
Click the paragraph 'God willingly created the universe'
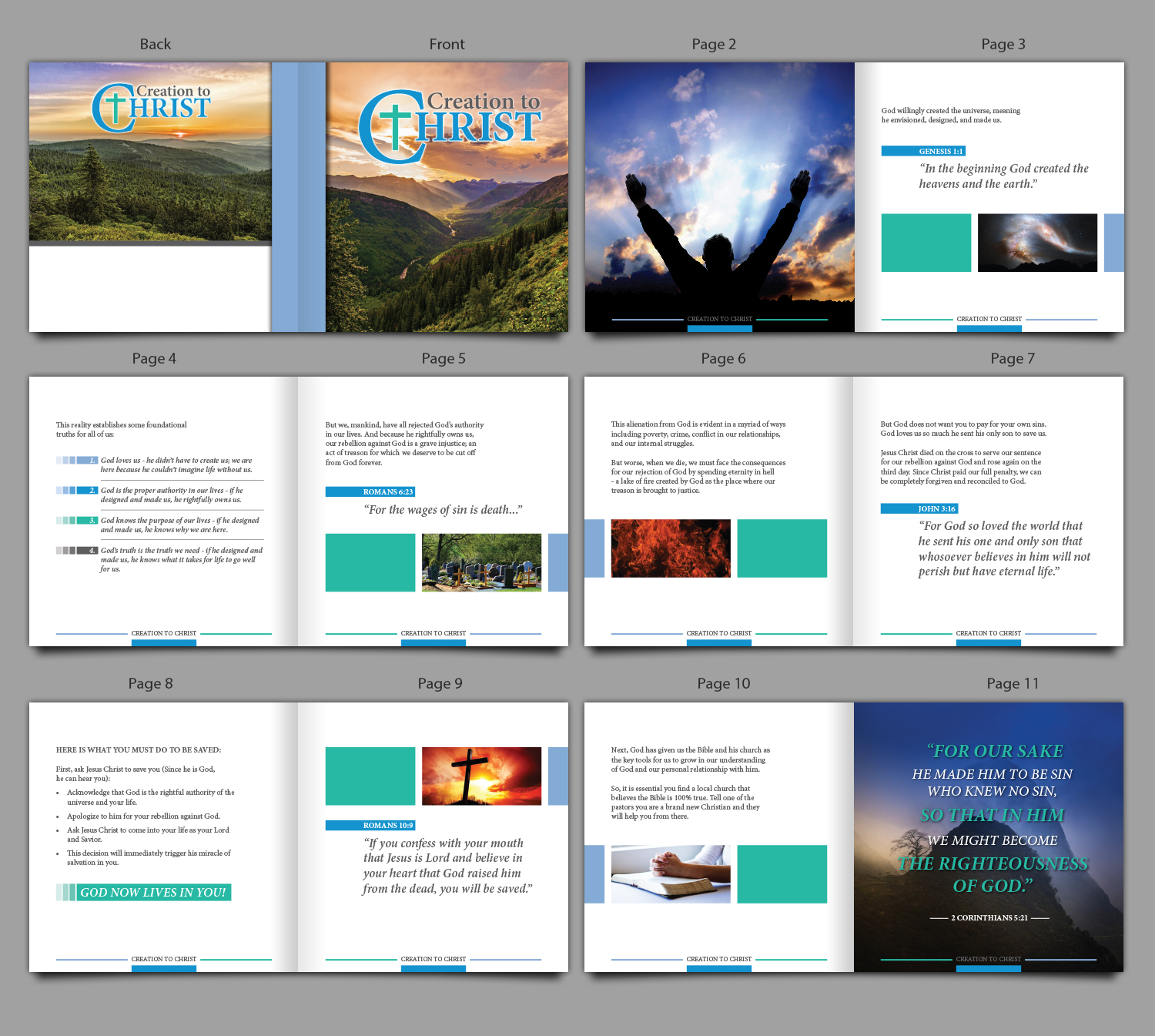pyautogui.click(x=951, y=115)
